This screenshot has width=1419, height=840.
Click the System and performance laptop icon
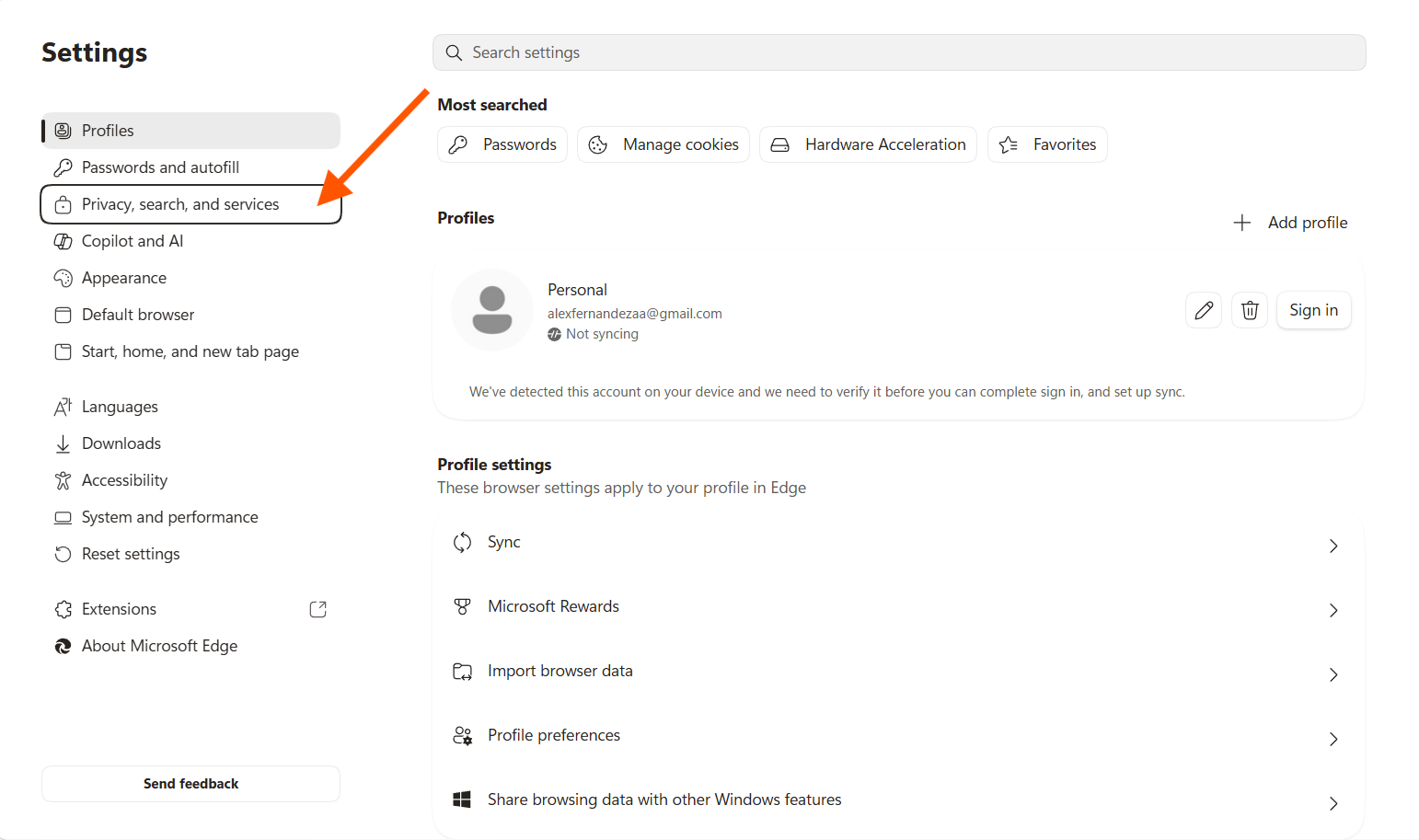point(63,517)
